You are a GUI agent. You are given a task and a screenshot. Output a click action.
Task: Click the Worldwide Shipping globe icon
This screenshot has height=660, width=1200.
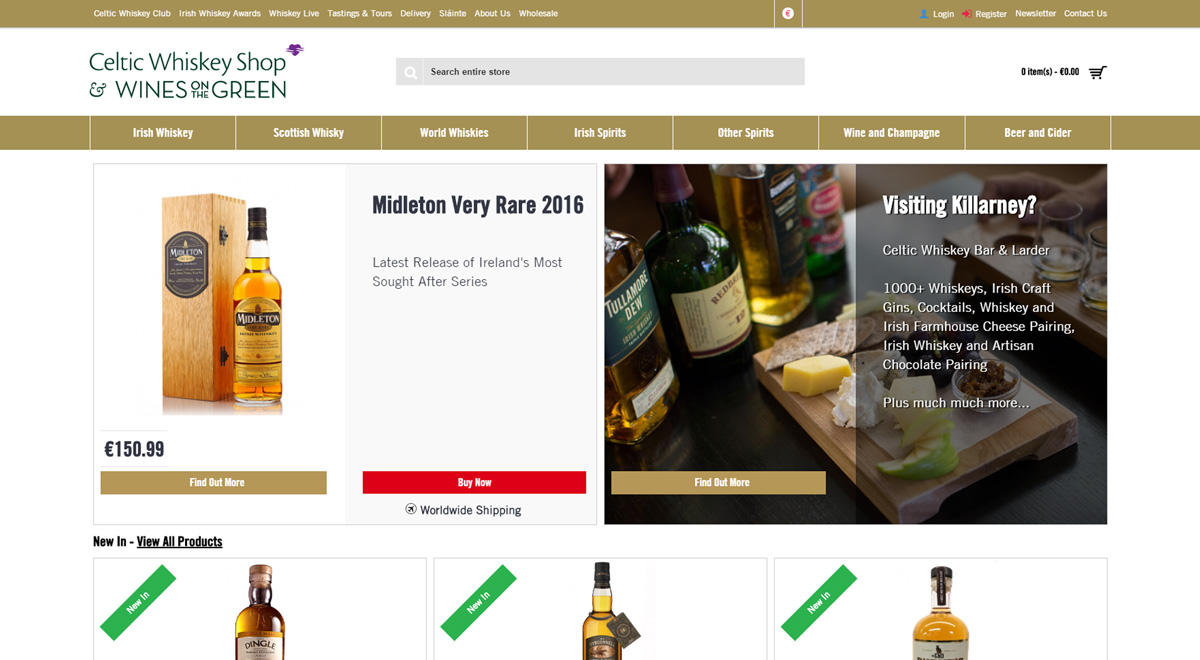coord(411,509)
